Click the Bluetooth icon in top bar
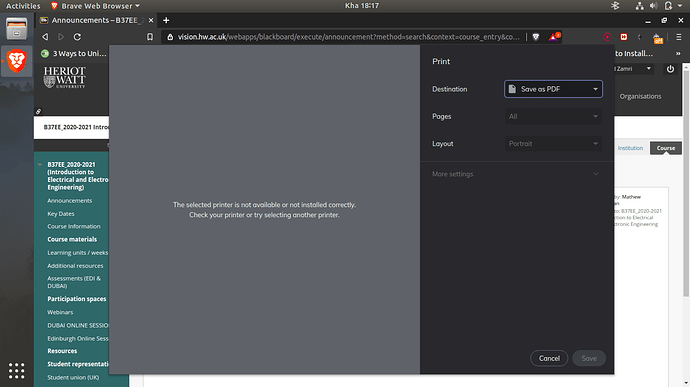This screenshot has height=387, width=690. point(615,6)
